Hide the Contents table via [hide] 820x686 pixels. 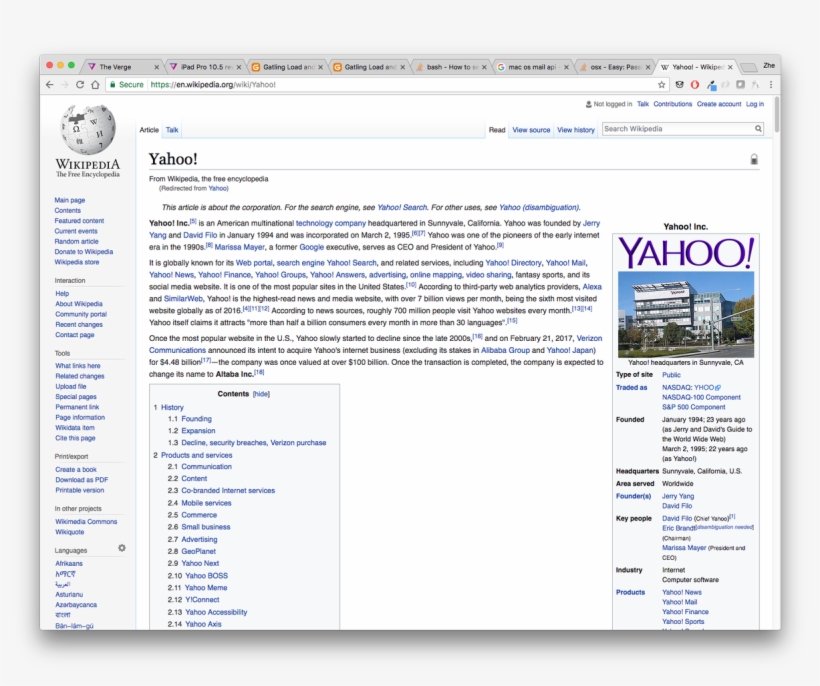(x=261, y=394)
